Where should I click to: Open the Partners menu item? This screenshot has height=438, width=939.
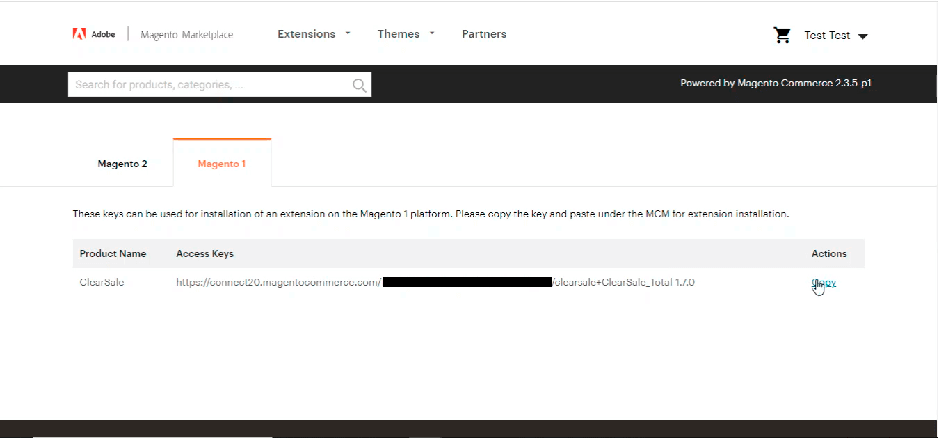click(484, 34)
